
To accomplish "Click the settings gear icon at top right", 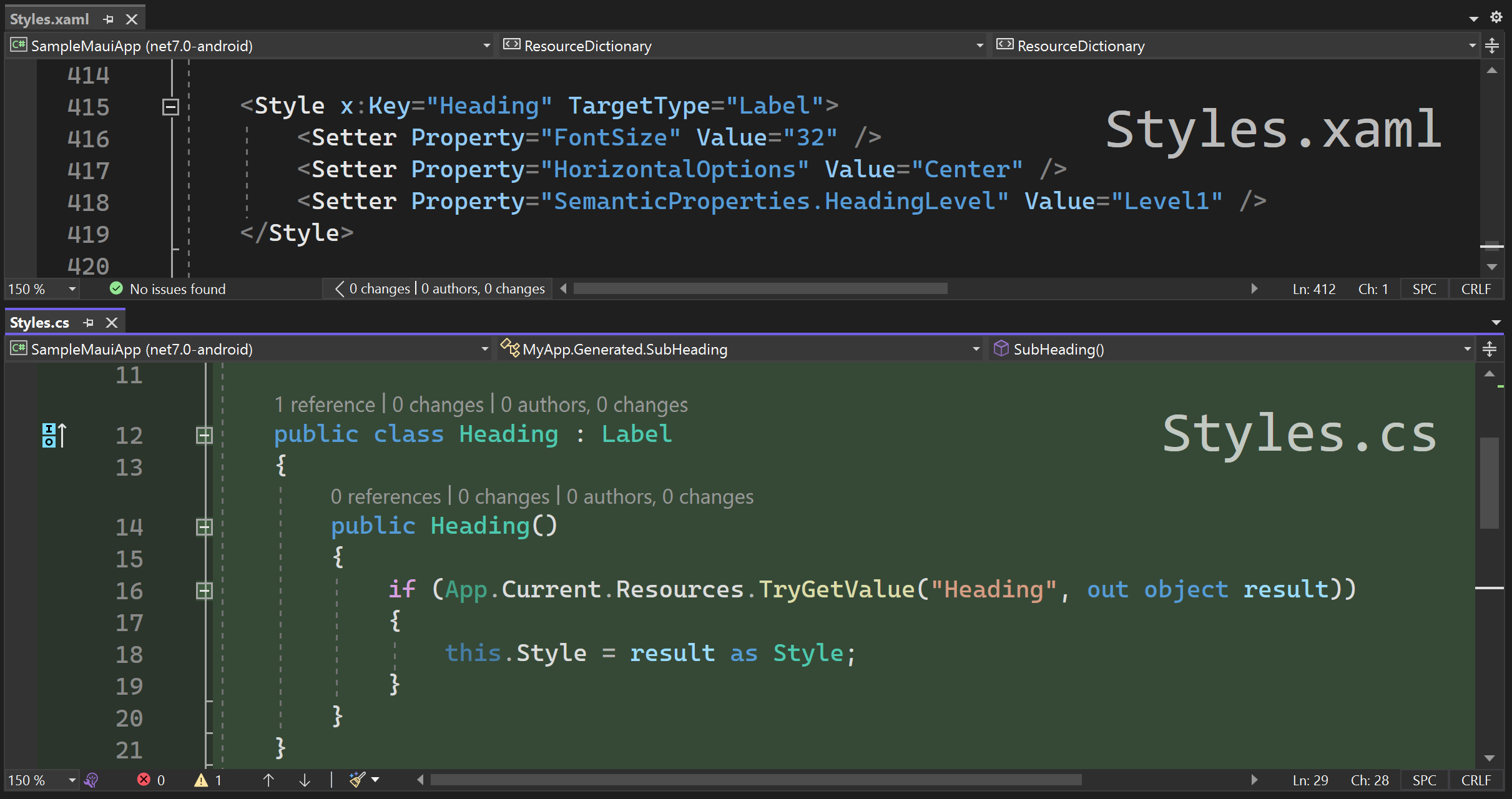I will pos(1496,17).
